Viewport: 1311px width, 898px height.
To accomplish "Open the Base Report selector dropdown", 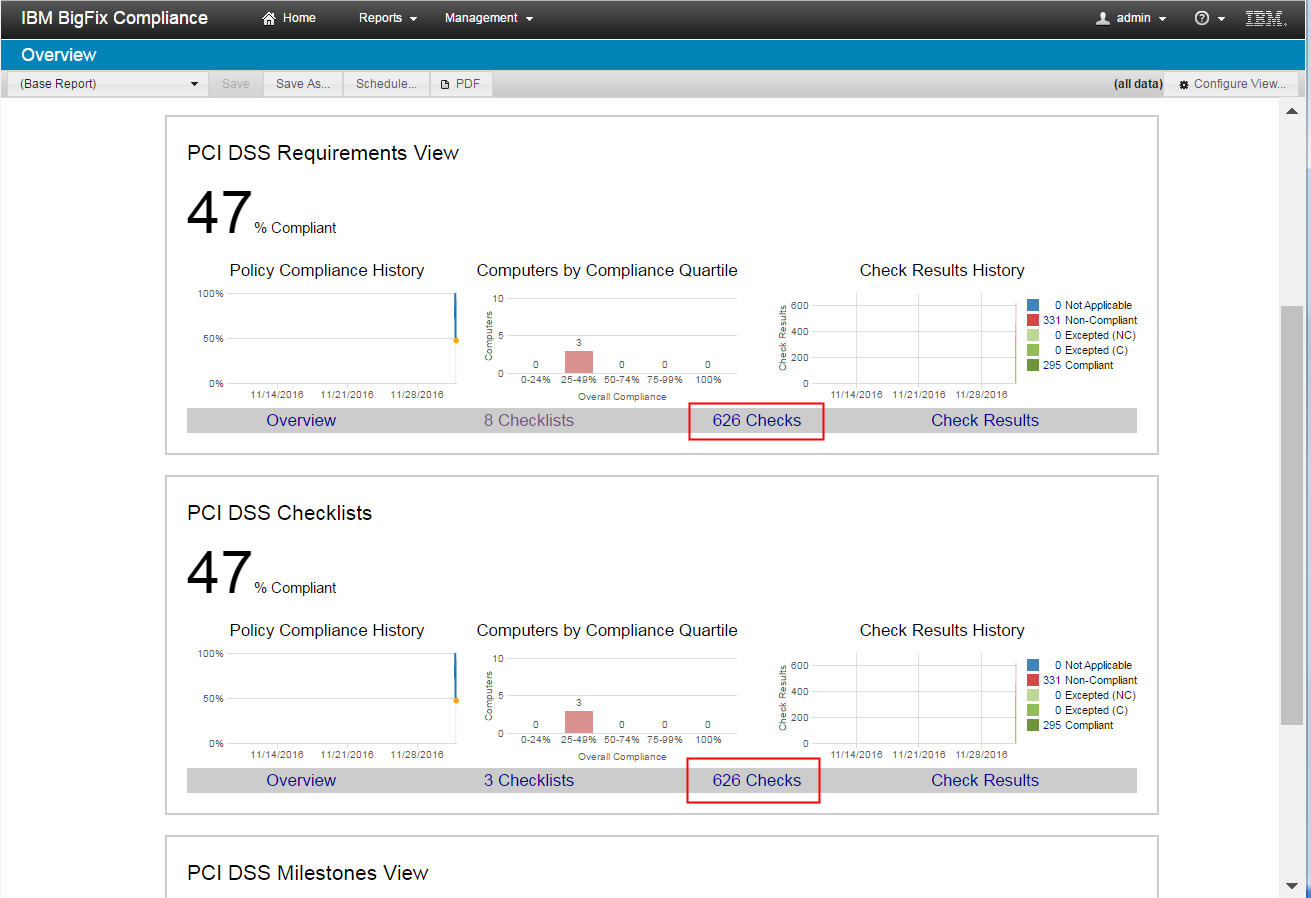I will (109, 84).
